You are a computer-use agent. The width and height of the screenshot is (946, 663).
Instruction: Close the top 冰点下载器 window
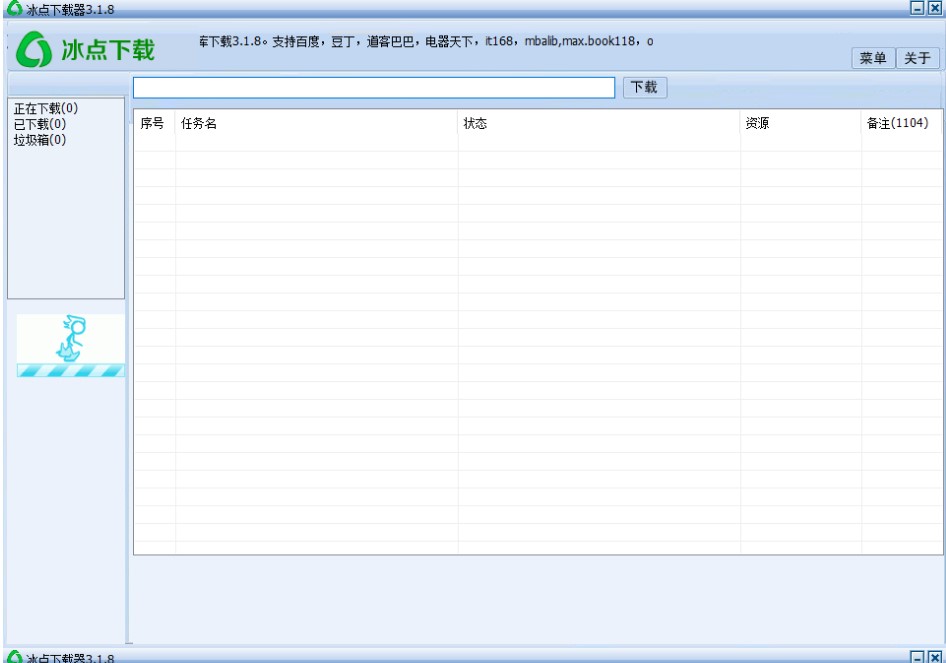point(934,8)
